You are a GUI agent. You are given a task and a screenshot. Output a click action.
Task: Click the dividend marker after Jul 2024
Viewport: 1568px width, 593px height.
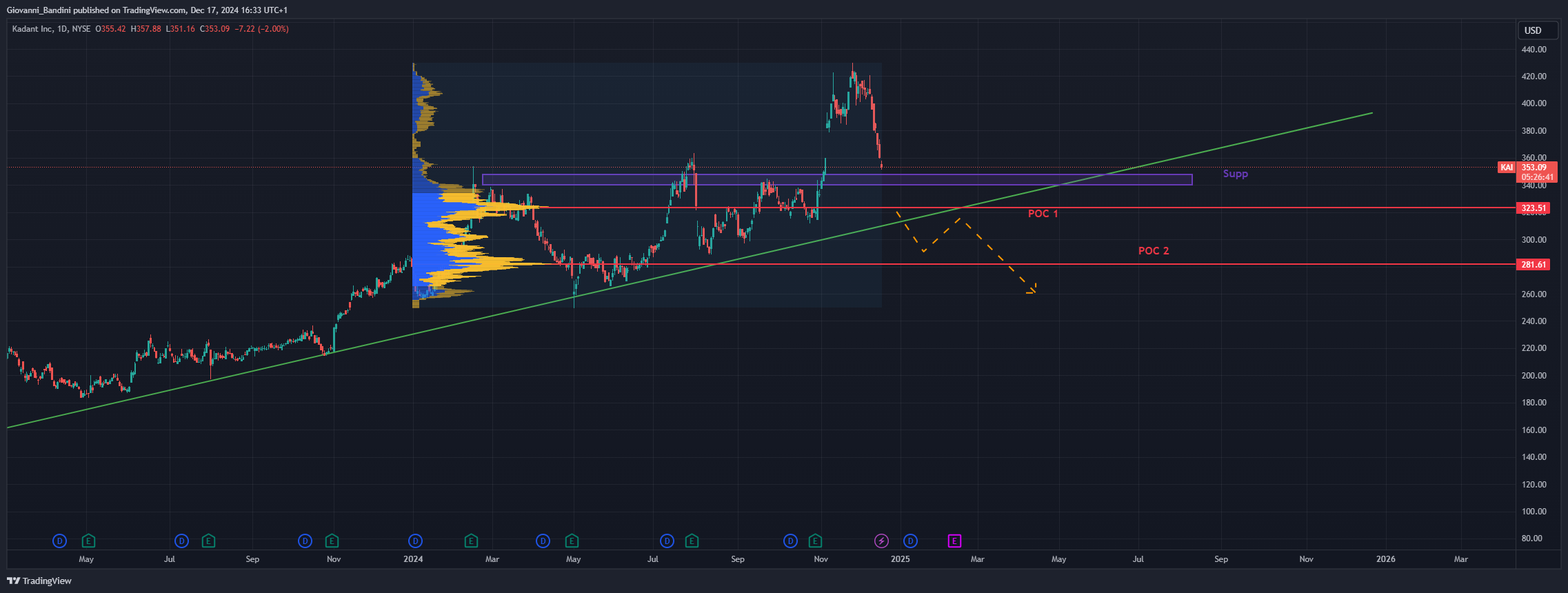(667, 541)
